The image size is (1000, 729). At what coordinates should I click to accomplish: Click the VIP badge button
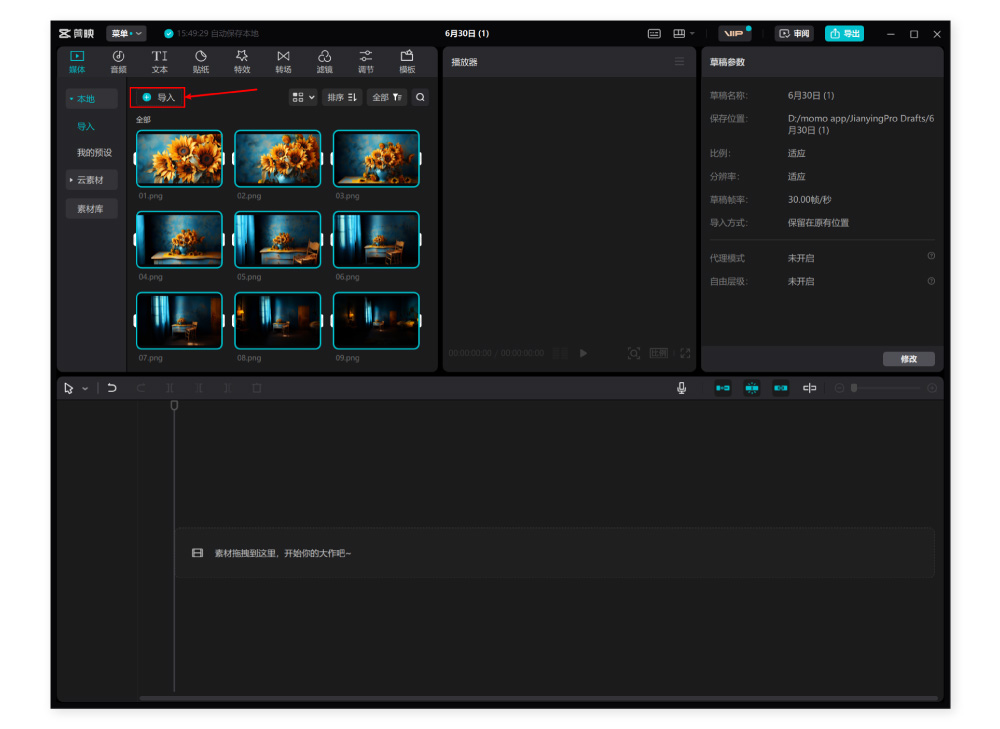point(734,33)
